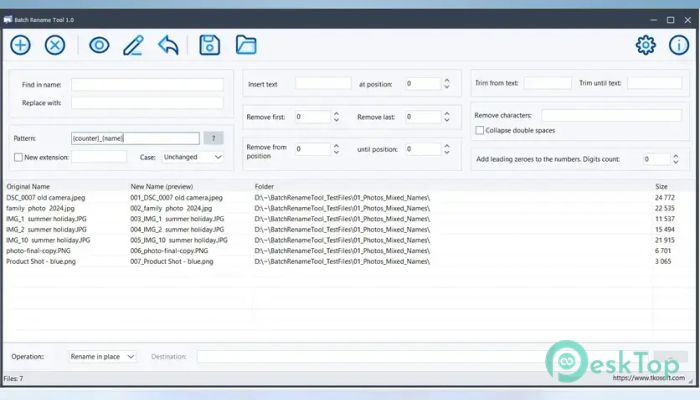Click size value 3 065
700x400 pixels.
pyautogui.click(x=663, y=262)
